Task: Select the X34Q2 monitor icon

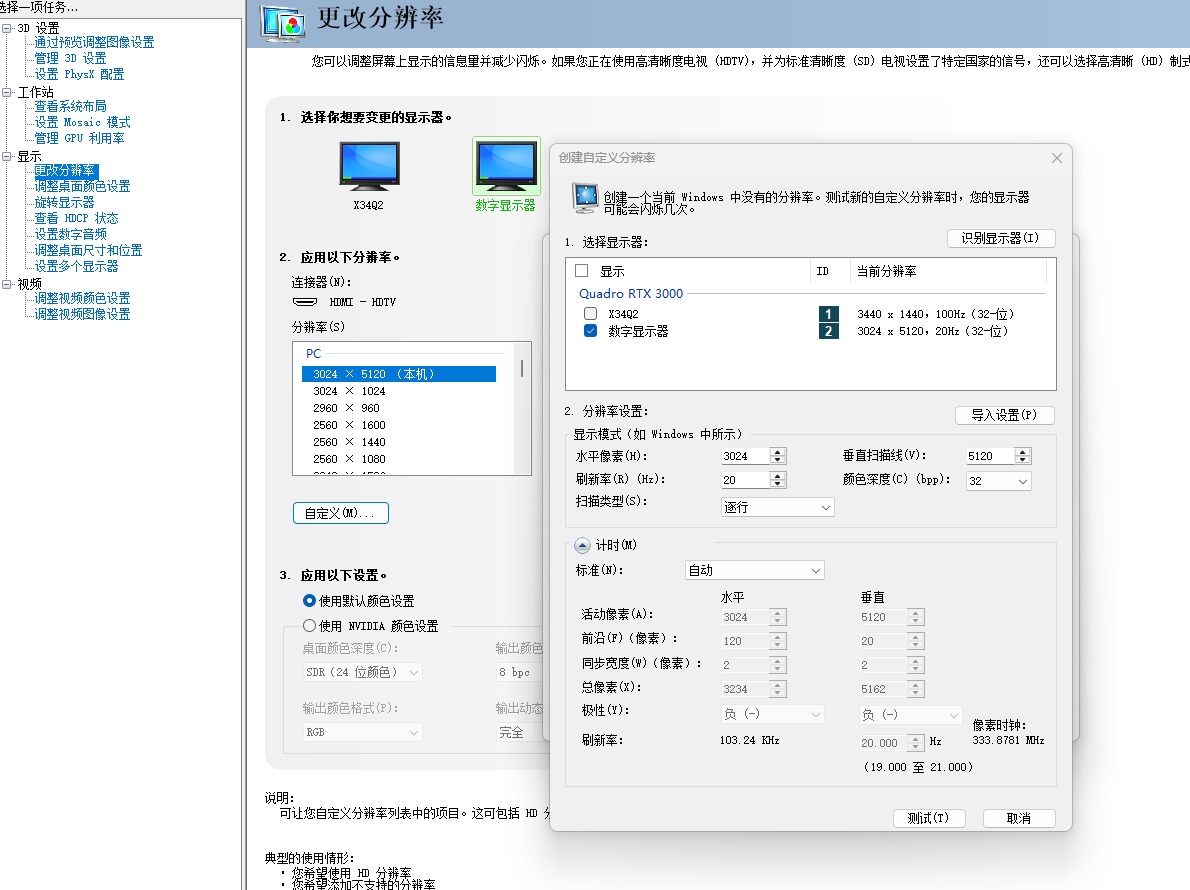Action: [369, 168]
